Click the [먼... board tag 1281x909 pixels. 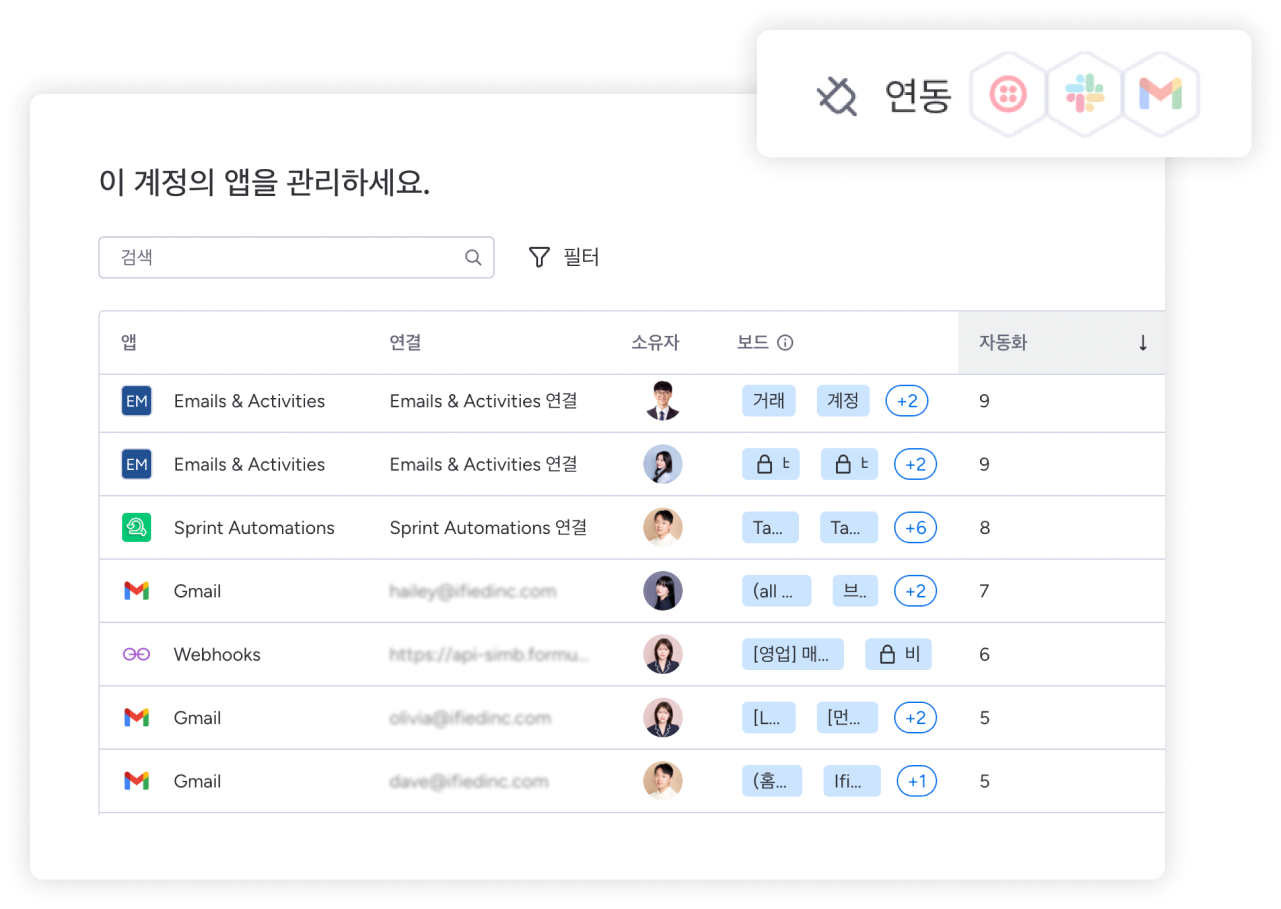pos(847,718)
